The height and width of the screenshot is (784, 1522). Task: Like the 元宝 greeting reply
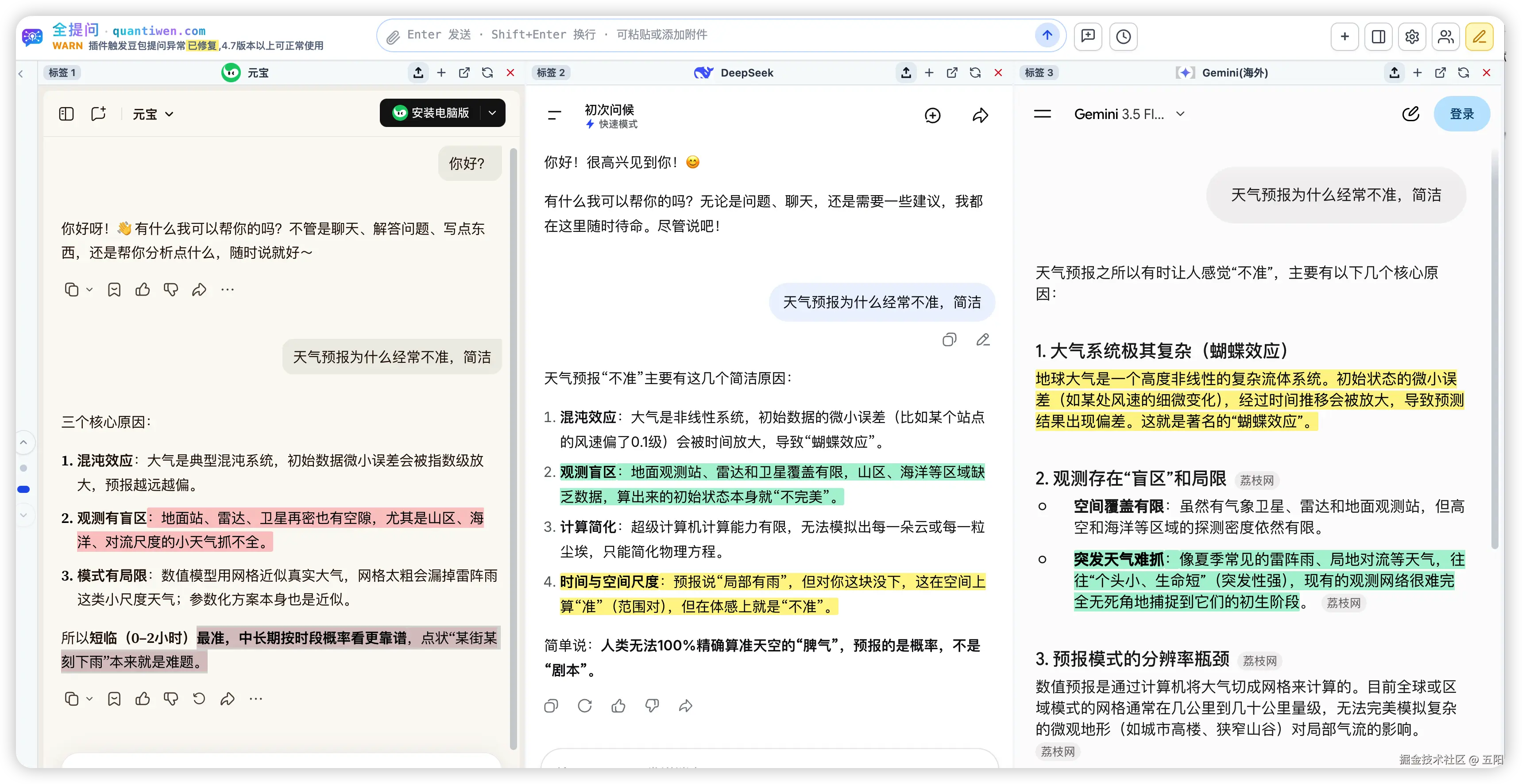click(x=143, y=289)
